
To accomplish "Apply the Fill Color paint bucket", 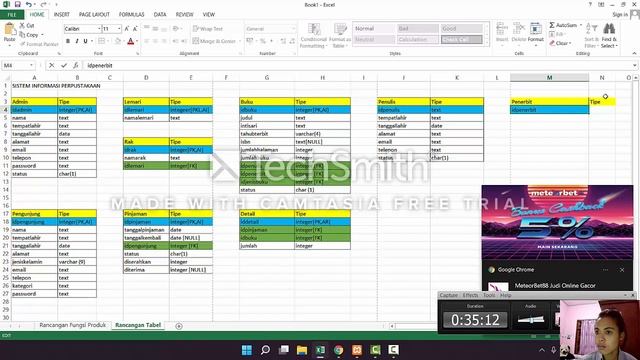I will point(118,41).
